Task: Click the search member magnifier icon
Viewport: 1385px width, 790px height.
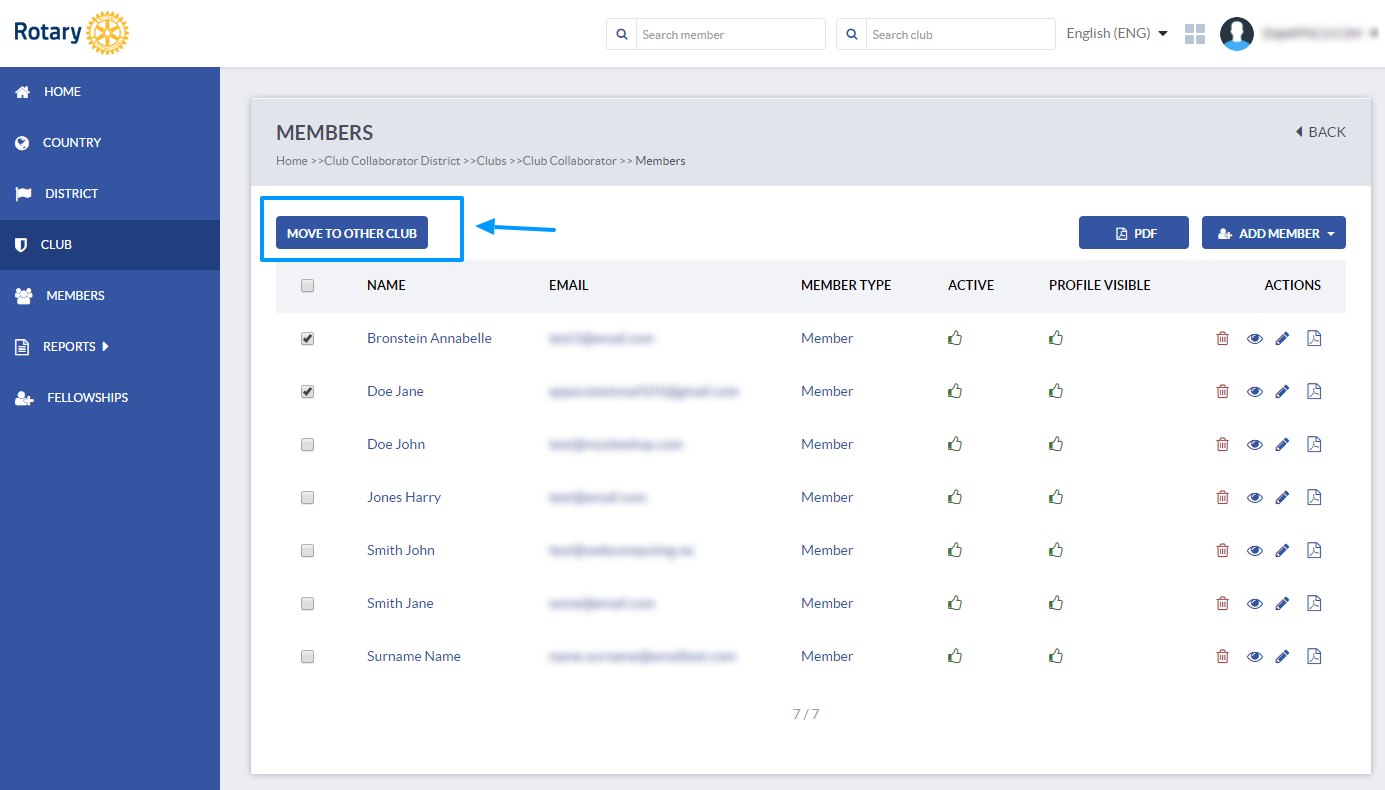Action: point(622,34)
